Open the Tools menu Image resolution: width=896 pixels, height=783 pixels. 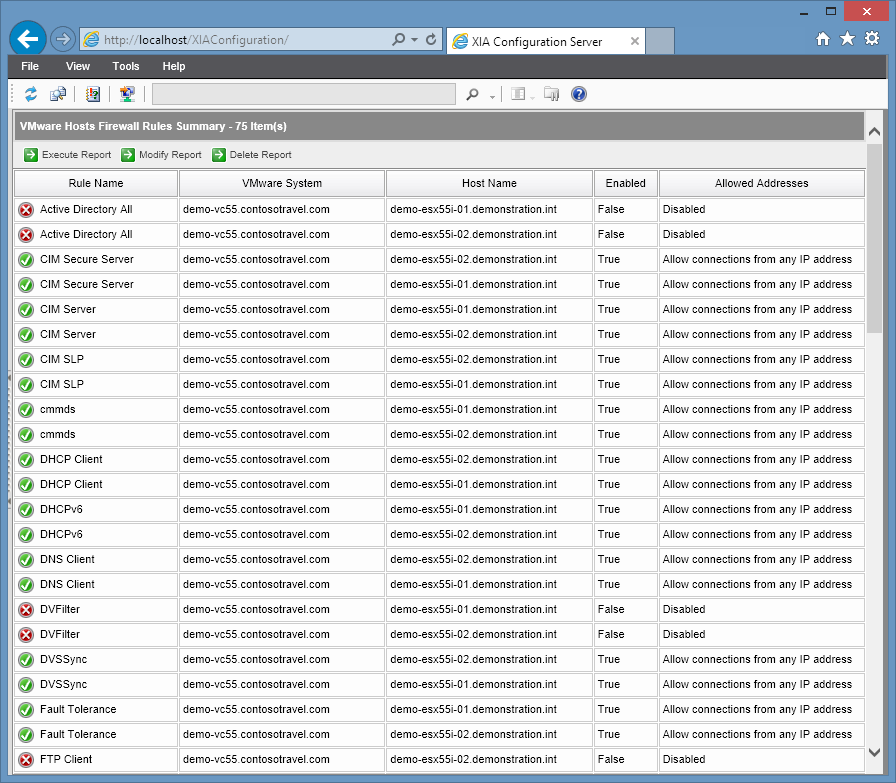(x=125, y=66)
